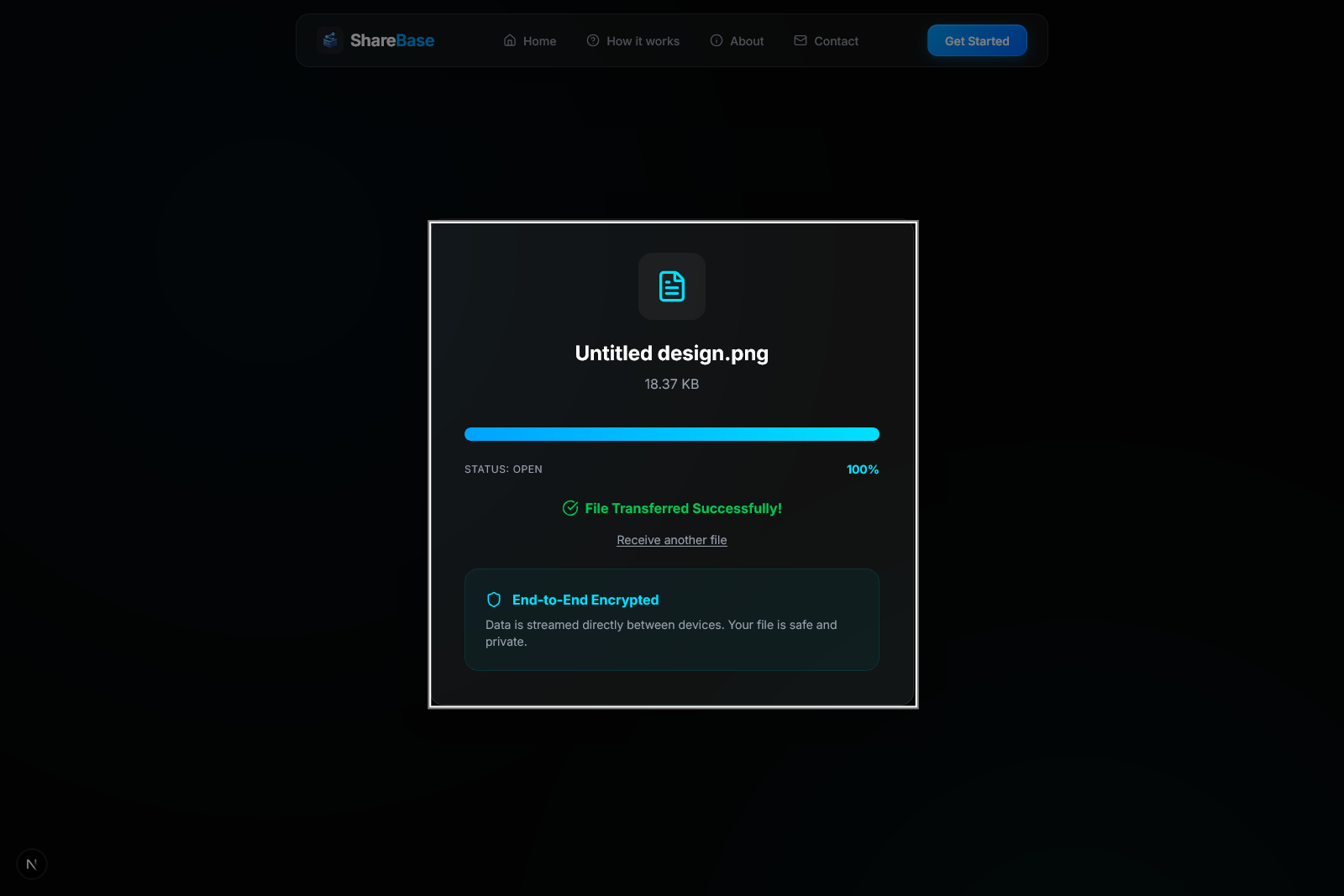The height and width of the screenshot is (896, 1344).
Task: Click the question mark icon beside How it works
Action: [x=591, y=39]
